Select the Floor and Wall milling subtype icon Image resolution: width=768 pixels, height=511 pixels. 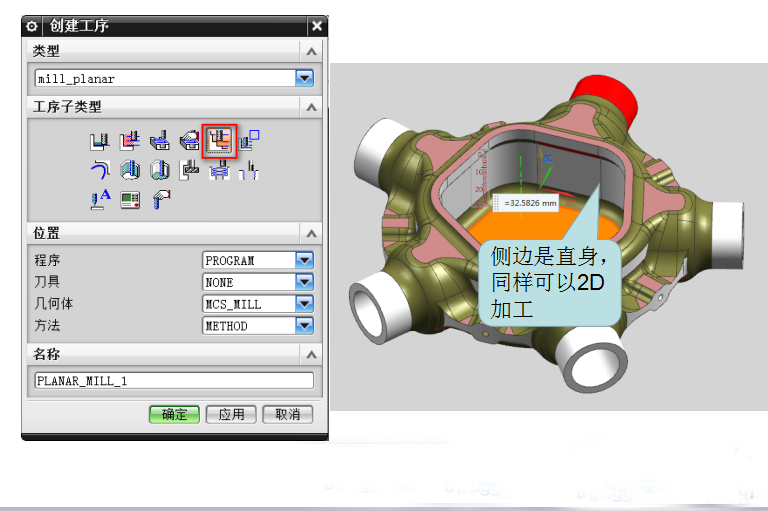[98, 142]
